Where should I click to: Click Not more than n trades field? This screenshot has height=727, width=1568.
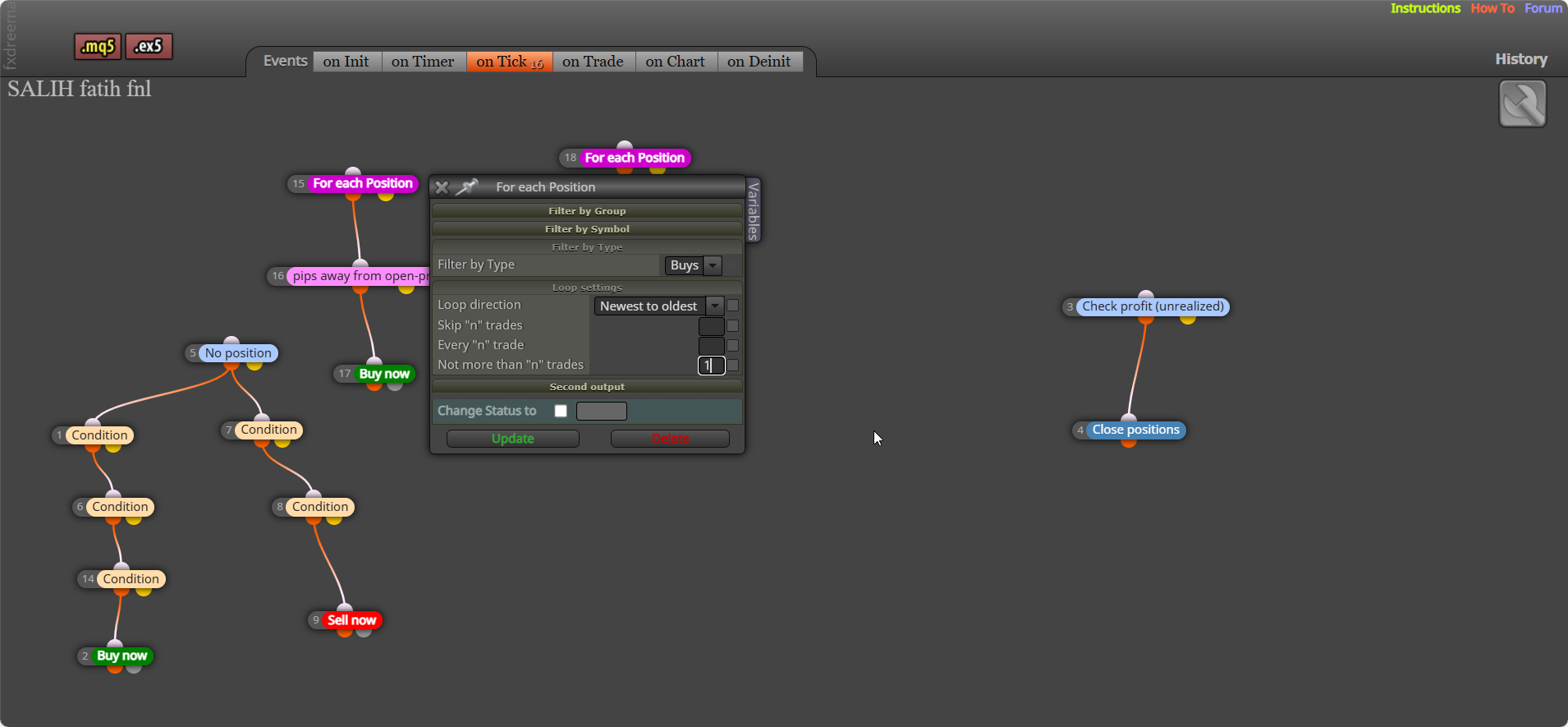[711, 366]
